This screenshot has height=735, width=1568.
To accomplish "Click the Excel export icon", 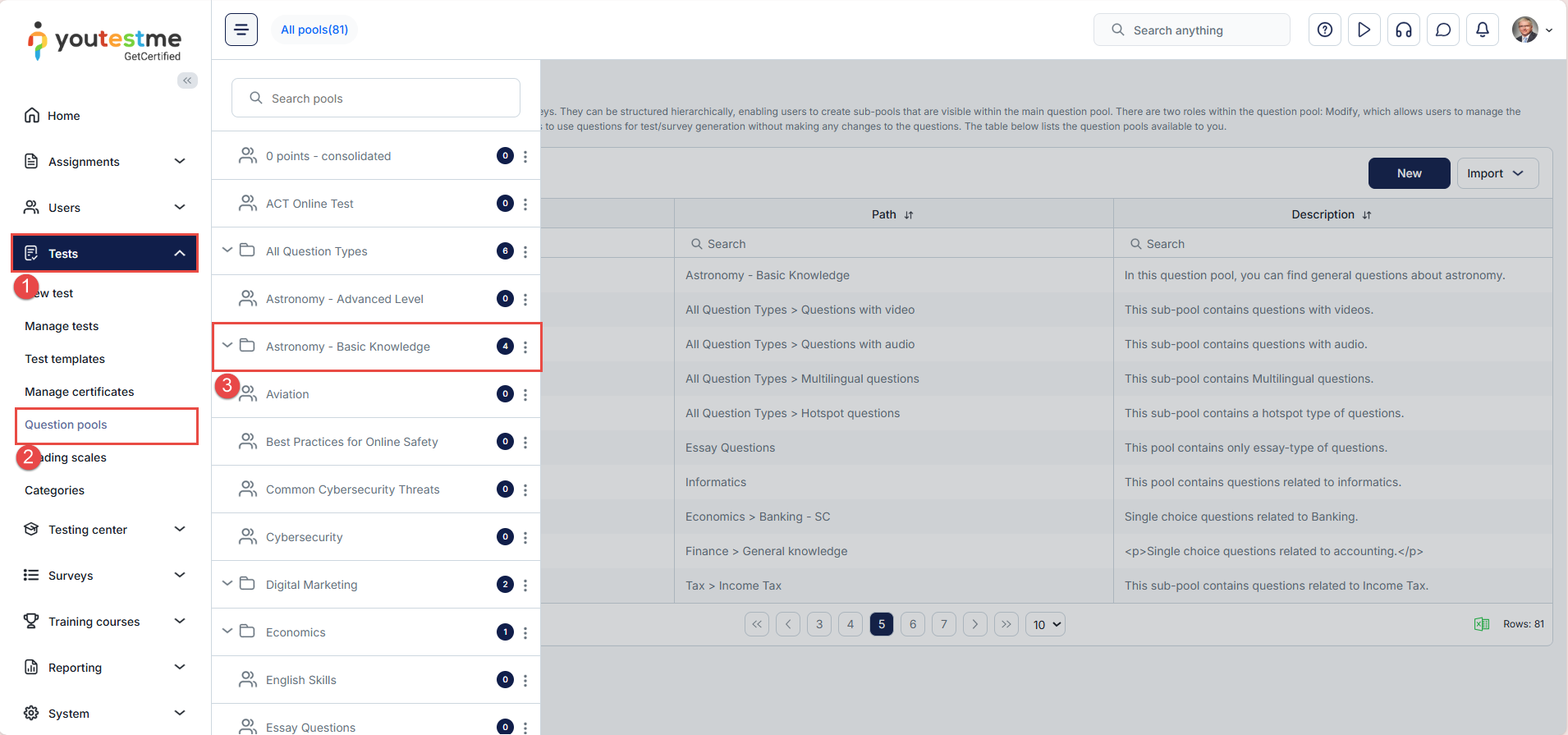I will click(1481, 624).
